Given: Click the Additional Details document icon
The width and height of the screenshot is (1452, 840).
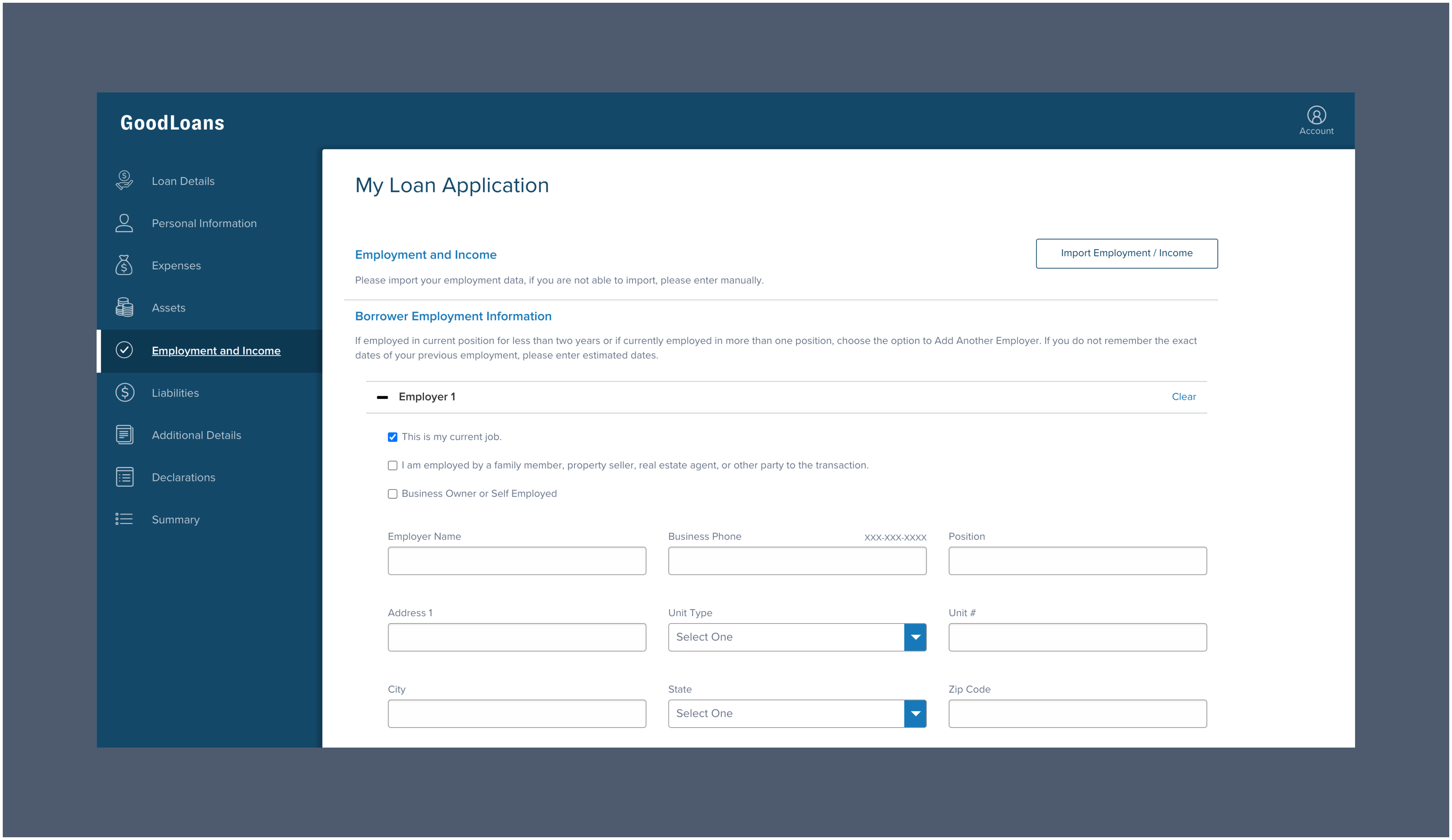Looking at the screenshot, I should (124, 434).
